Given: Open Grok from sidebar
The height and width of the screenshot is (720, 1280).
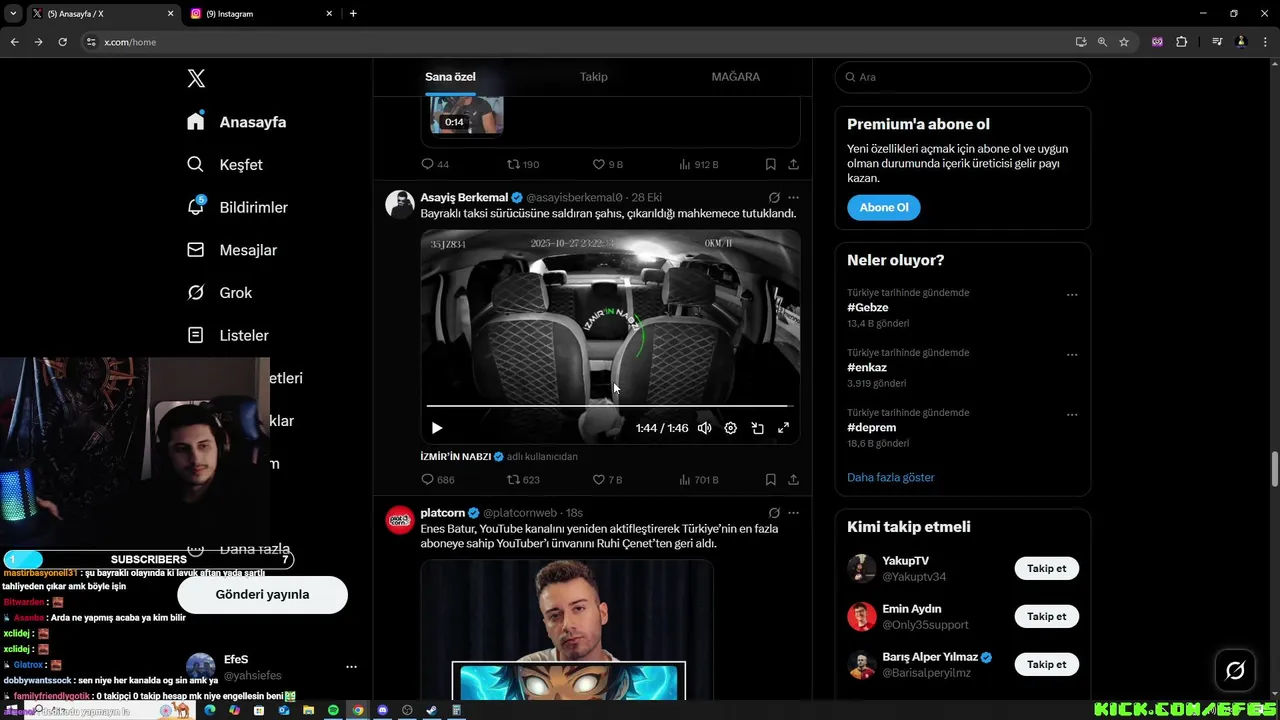Looking at the screenshot, I should [220, 293].
